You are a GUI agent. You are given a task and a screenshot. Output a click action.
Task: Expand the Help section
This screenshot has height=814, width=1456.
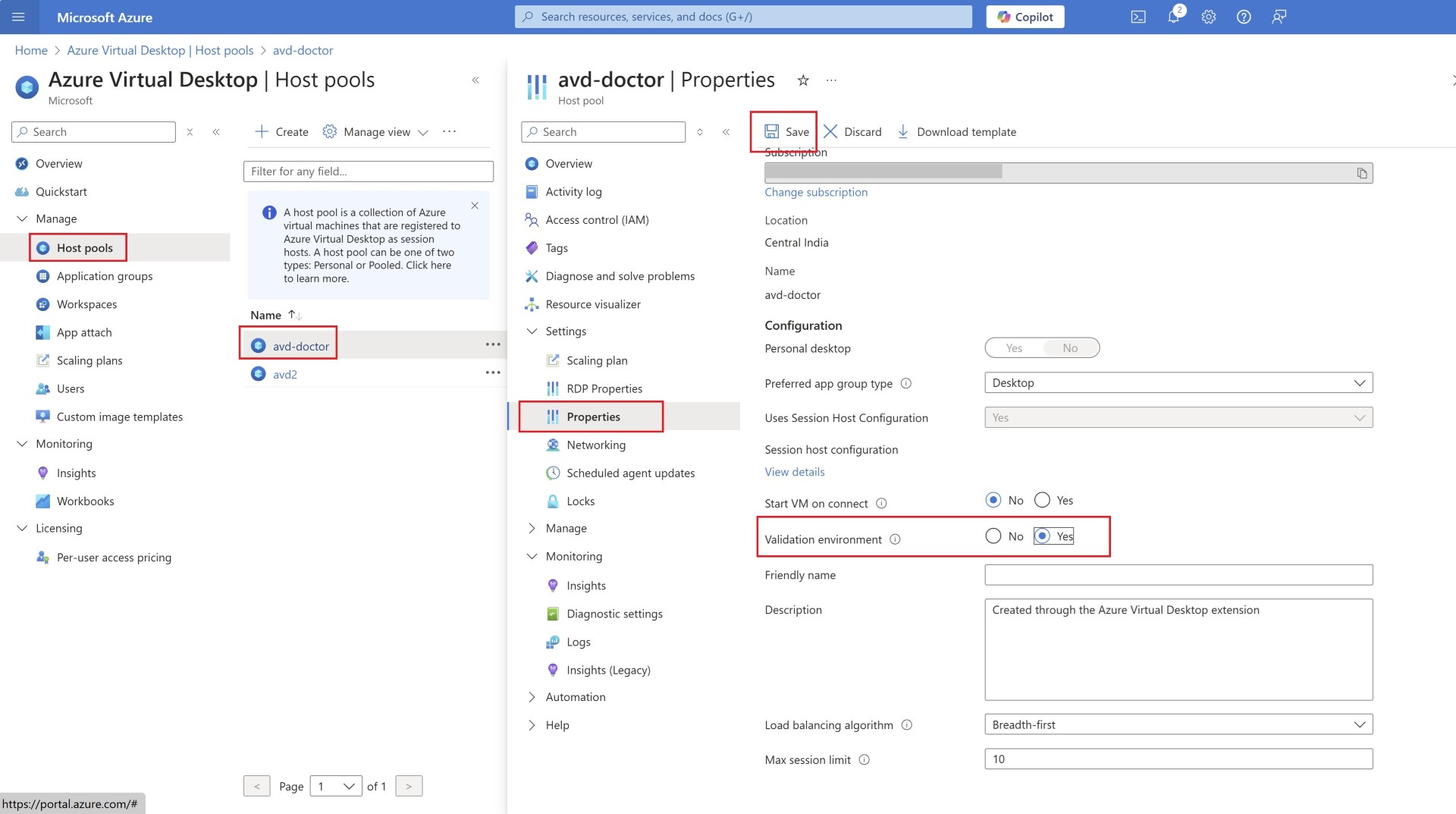(x=532, y=725)
